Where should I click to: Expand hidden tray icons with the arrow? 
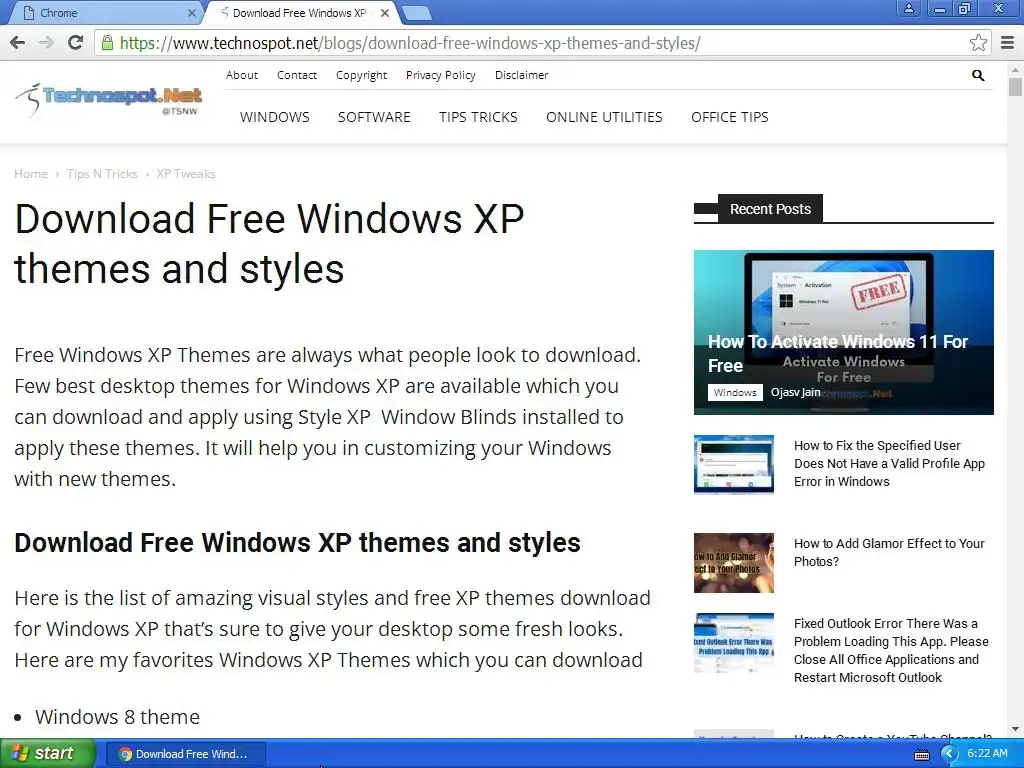click(949, 754)
